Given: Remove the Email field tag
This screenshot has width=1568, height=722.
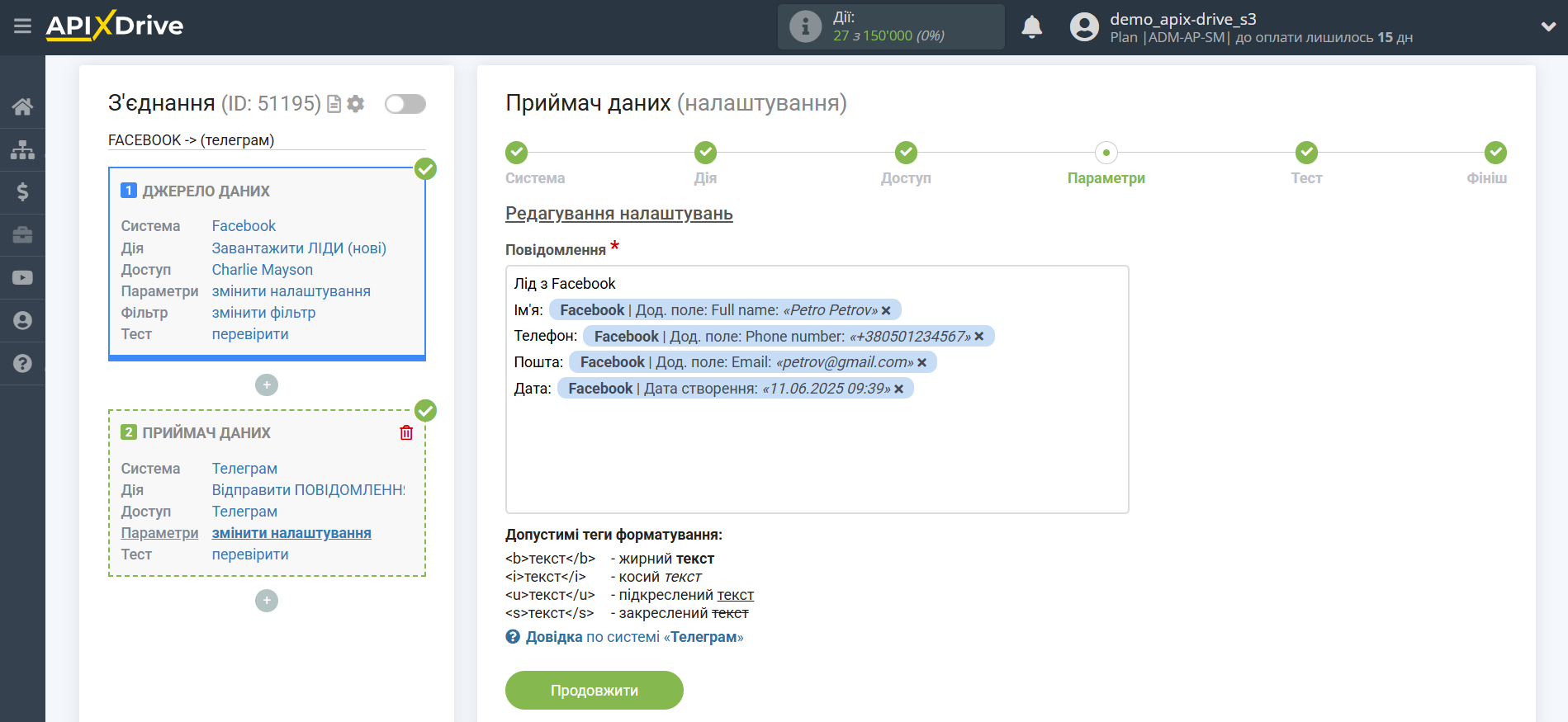Looking at the screenshot, I should point(921,363).
